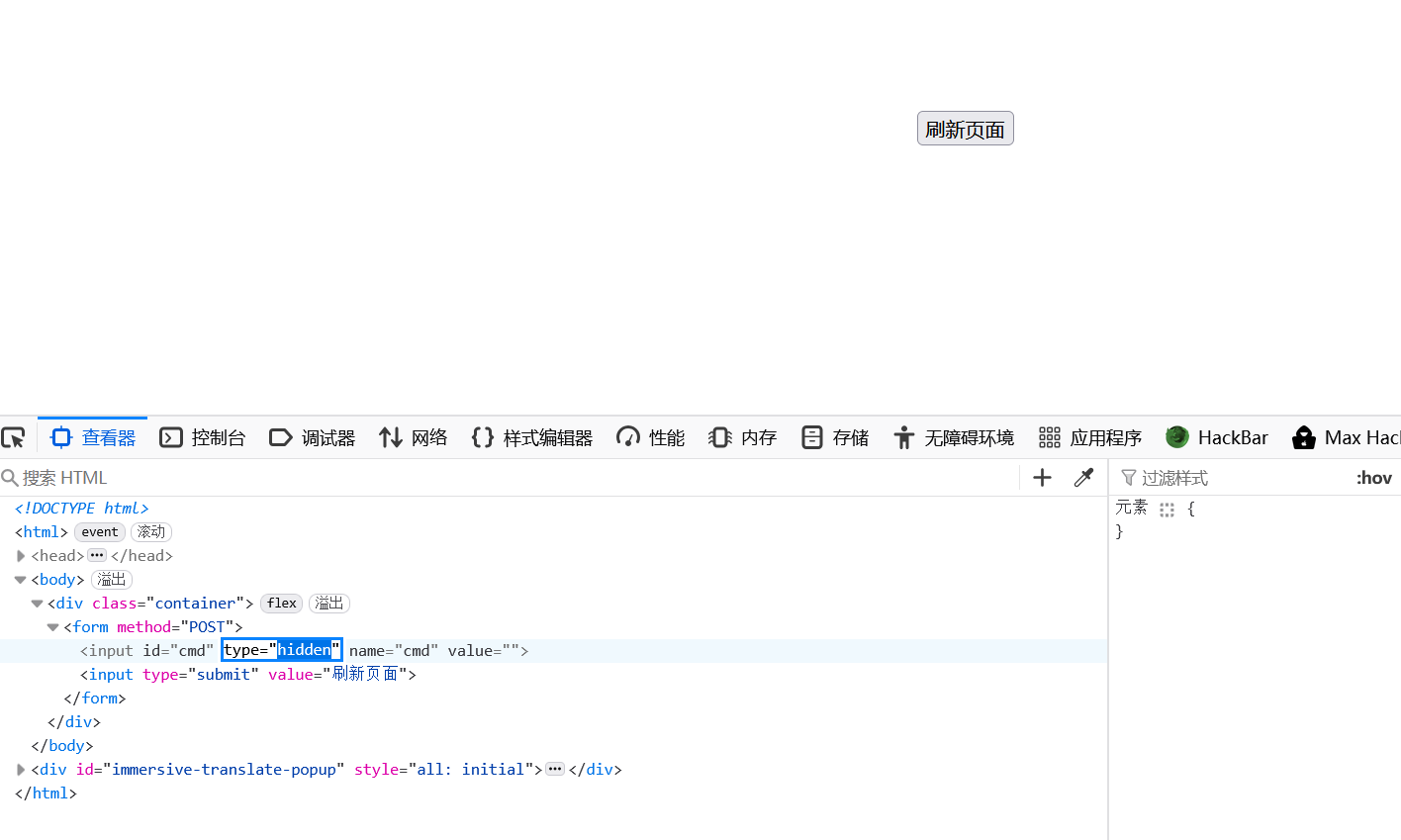
Task: Click the highlighted type="hidden" attribute editor
Action: pos(282,650)
